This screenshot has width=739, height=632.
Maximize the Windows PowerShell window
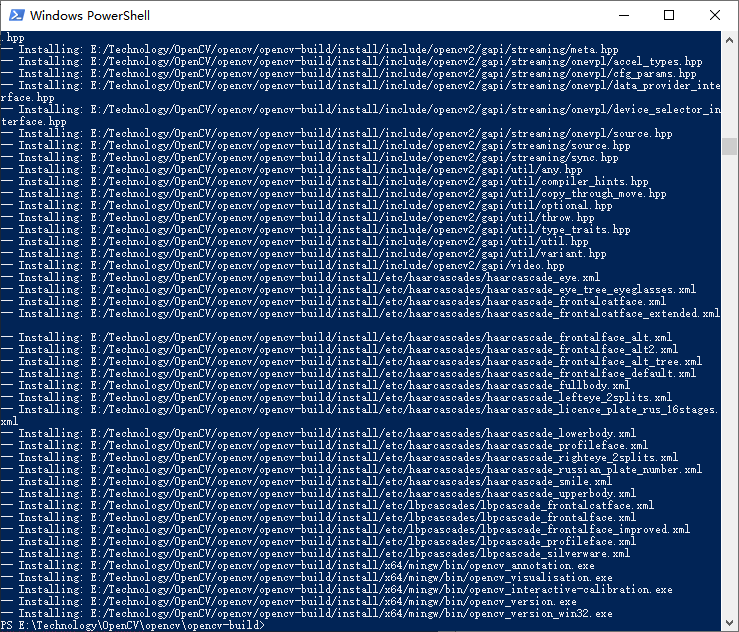tap(669, 16)
